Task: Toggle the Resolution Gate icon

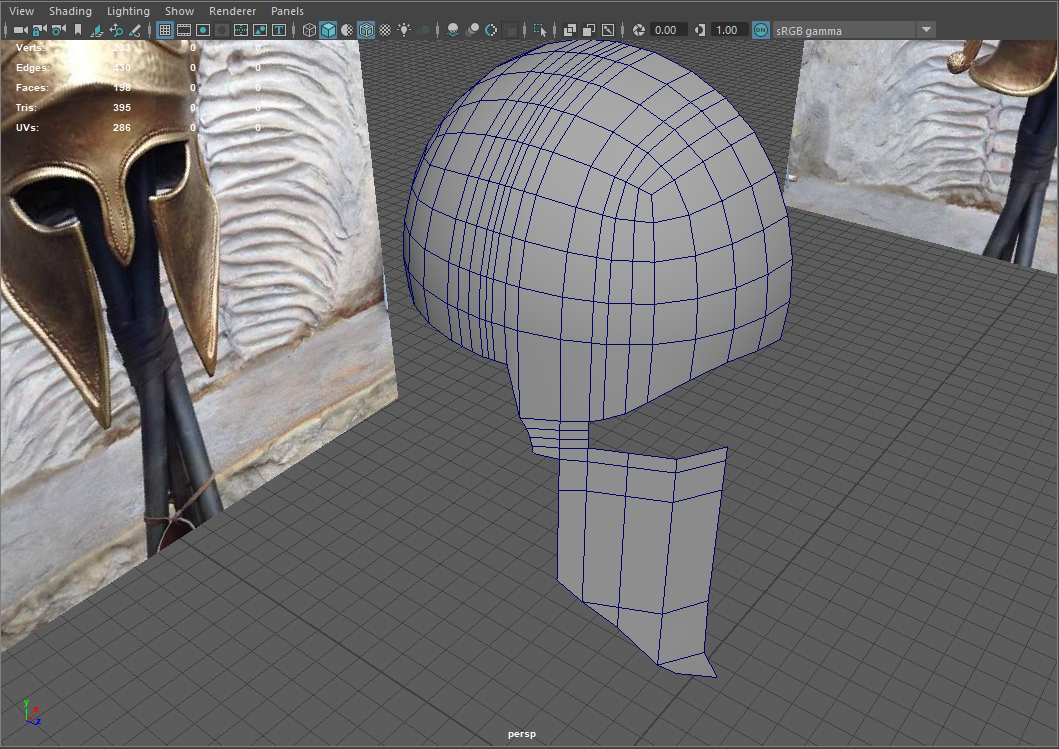Action: 203,30
